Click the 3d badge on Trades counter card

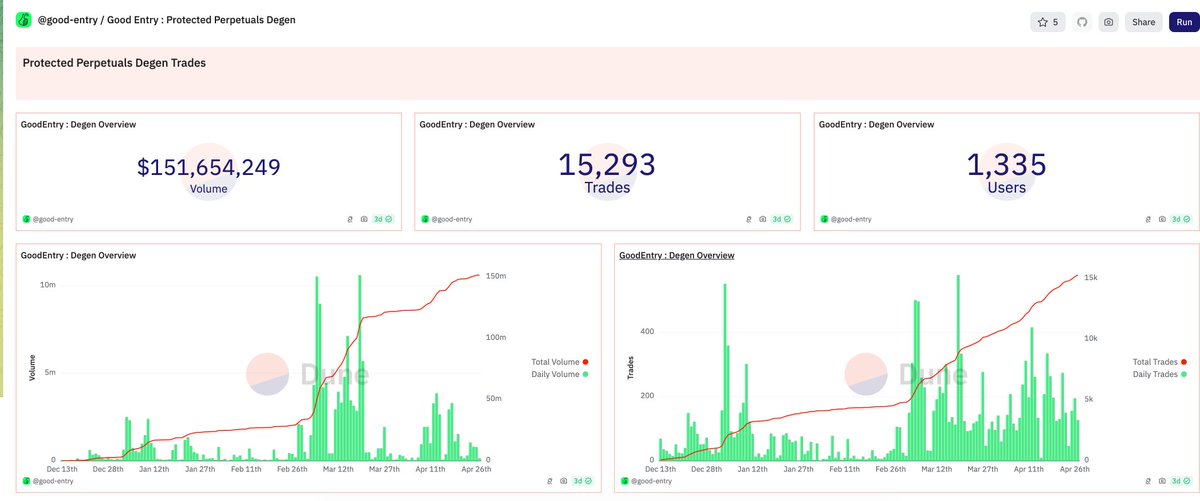[x=783, y=219]
